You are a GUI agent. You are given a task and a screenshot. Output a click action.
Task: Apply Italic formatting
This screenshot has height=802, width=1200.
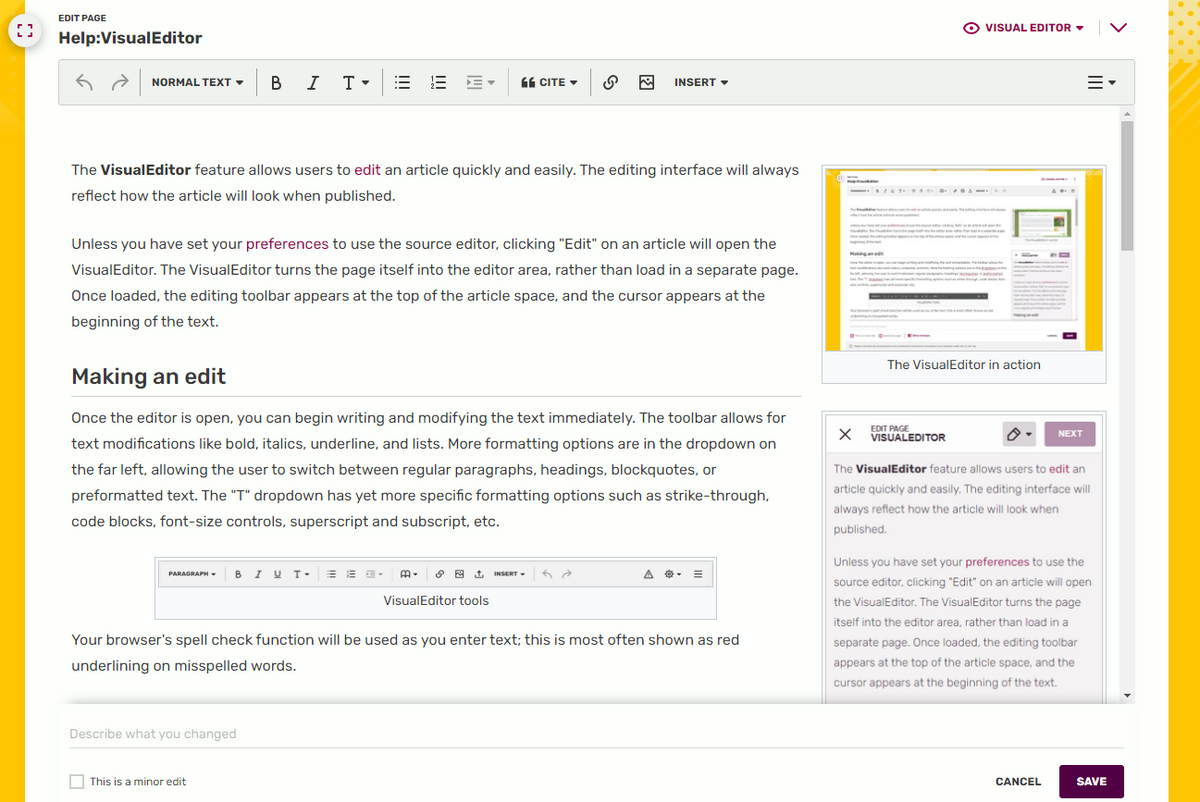tap(312, 82)
